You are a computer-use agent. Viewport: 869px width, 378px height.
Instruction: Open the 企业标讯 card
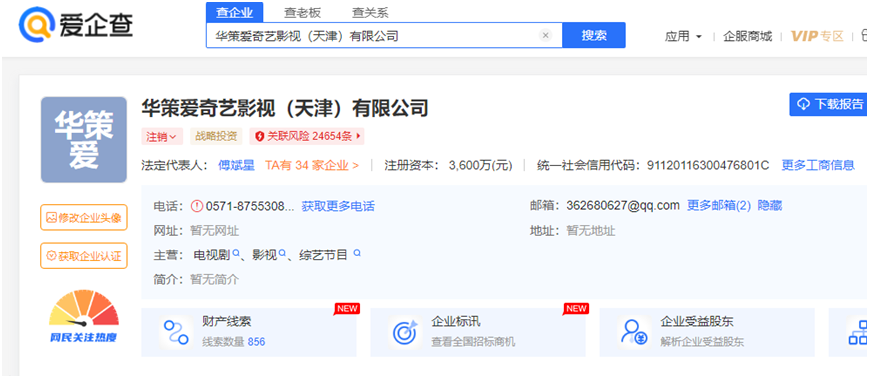478,333
